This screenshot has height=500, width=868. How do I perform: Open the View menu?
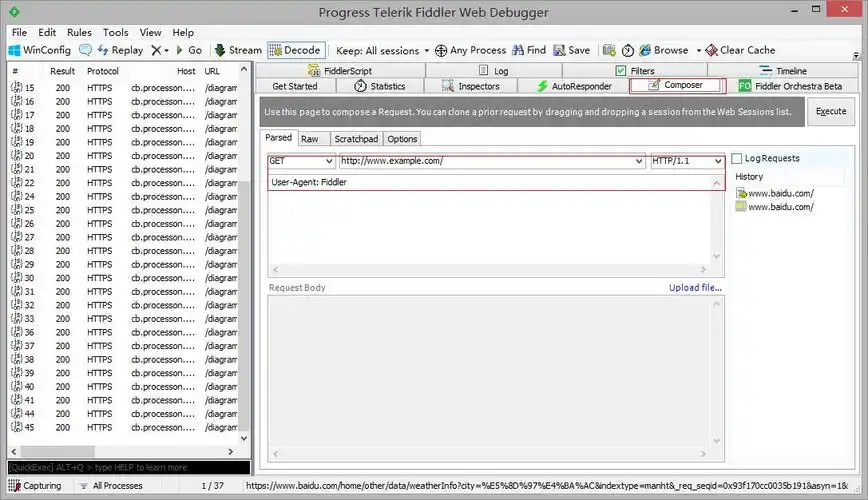(x=150, y=33)
